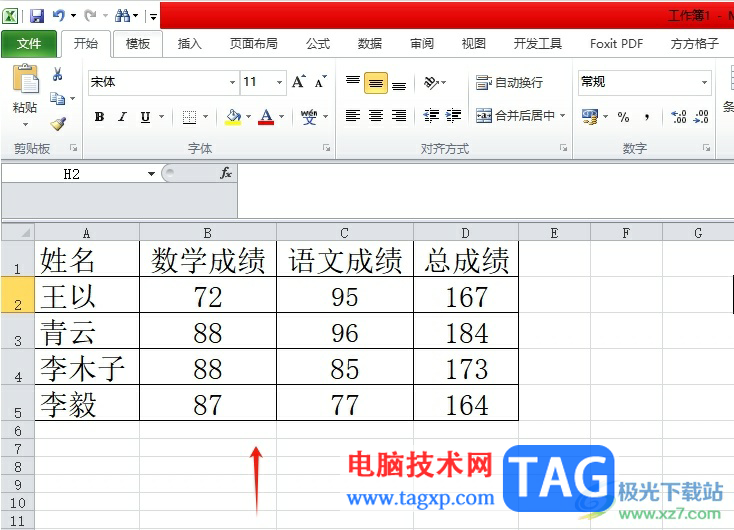Select cell with total 184
The height and width of the screenshot is (530, 734).
[x=466, y=331]
